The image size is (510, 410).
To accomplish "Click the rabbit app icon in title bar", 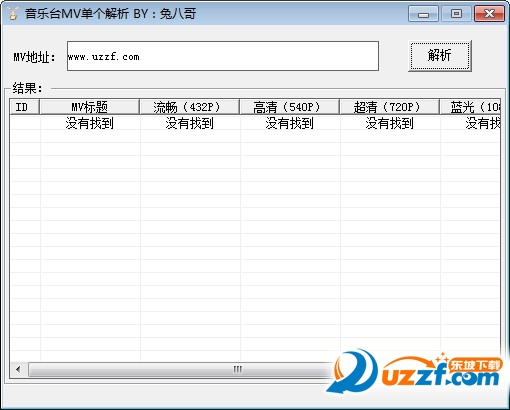I will [x=13, y=13].
